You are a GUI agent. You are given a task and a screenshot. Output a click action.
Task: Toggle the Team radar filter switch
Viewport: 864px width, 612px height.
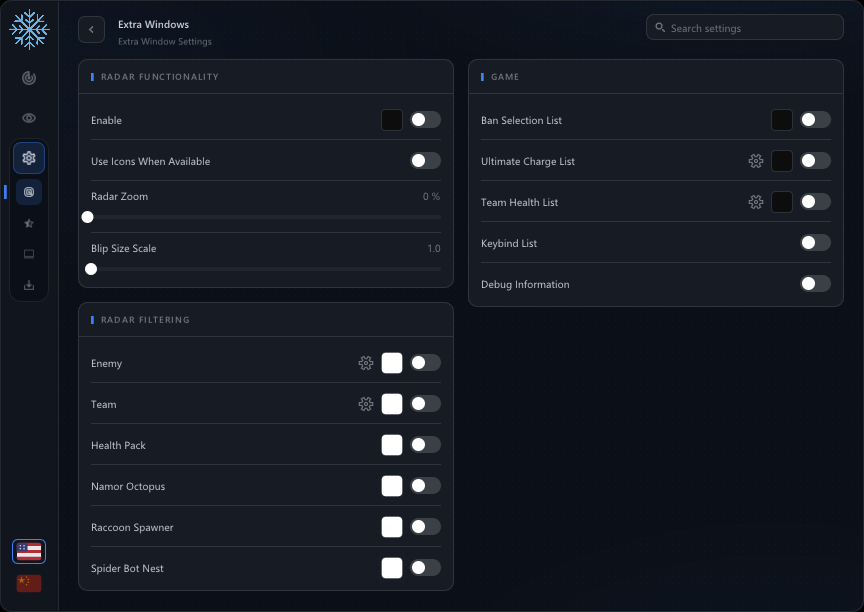pos(425,404)
